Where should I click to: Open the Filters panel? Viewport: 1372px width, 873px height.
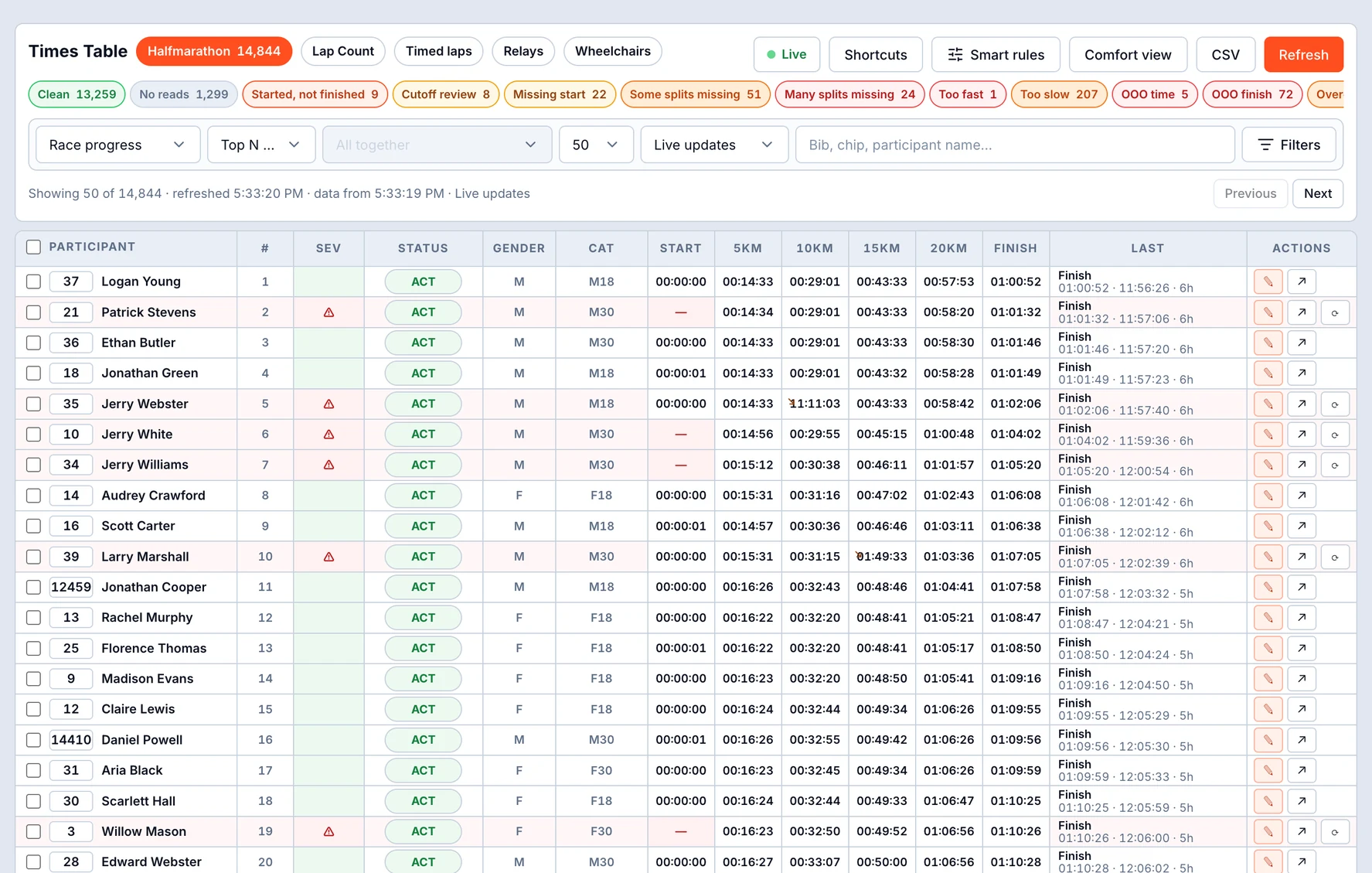point(1289,145)
